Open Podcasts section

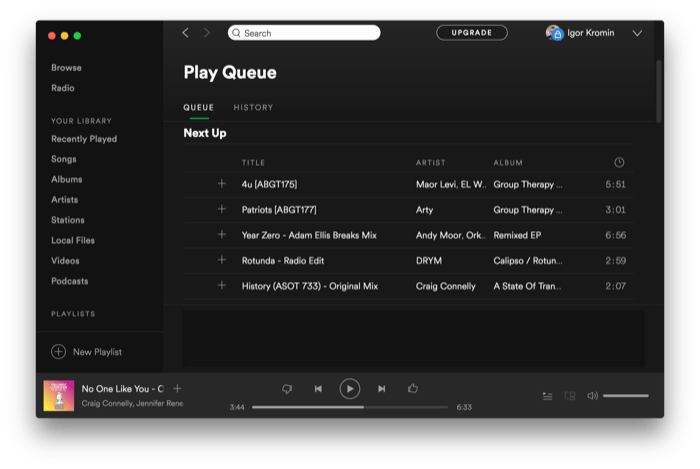click(70, 281)
